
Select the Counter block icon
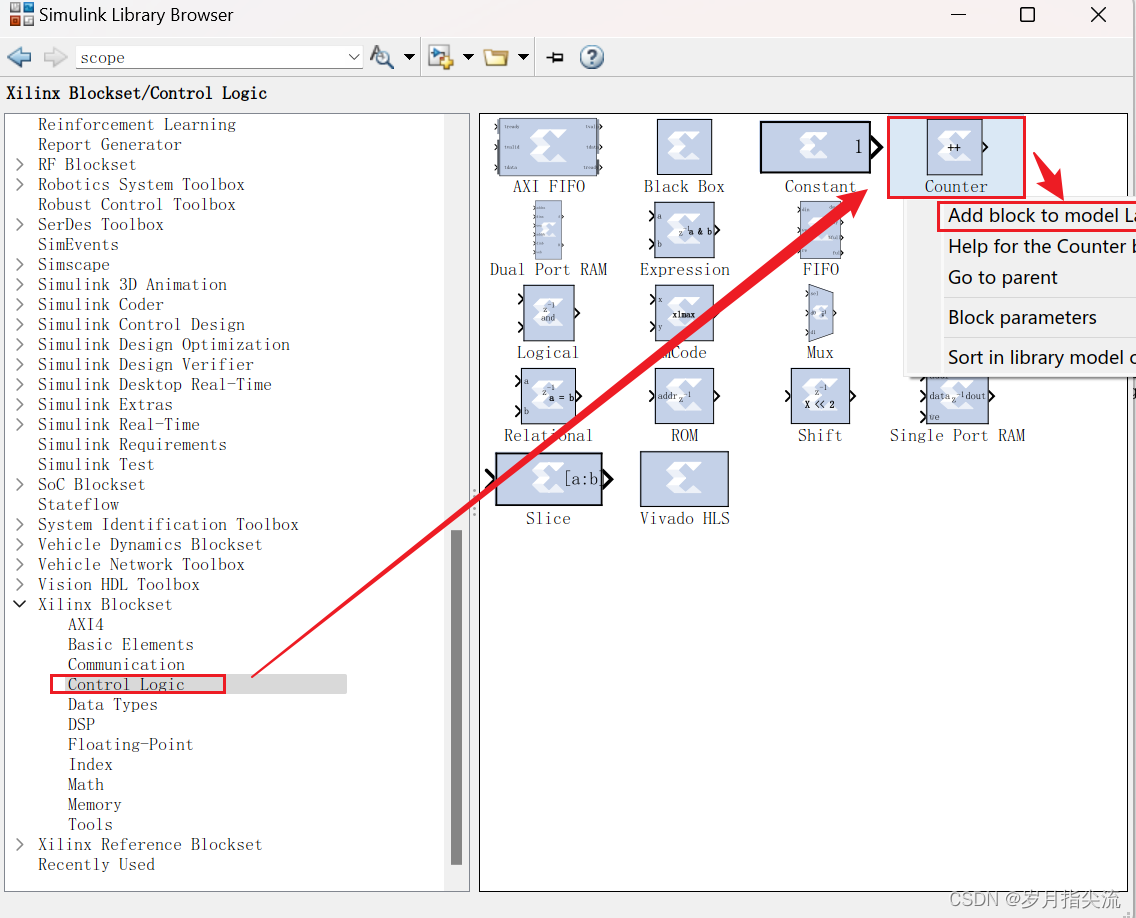point(955,147)
